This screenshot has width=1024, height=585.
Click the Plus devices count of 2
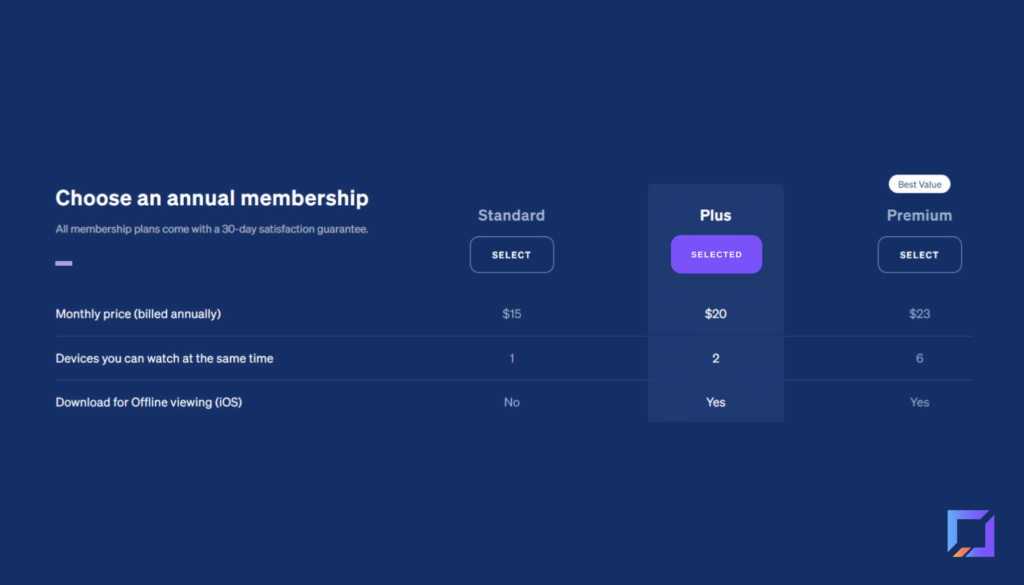(x=716, y=358)
